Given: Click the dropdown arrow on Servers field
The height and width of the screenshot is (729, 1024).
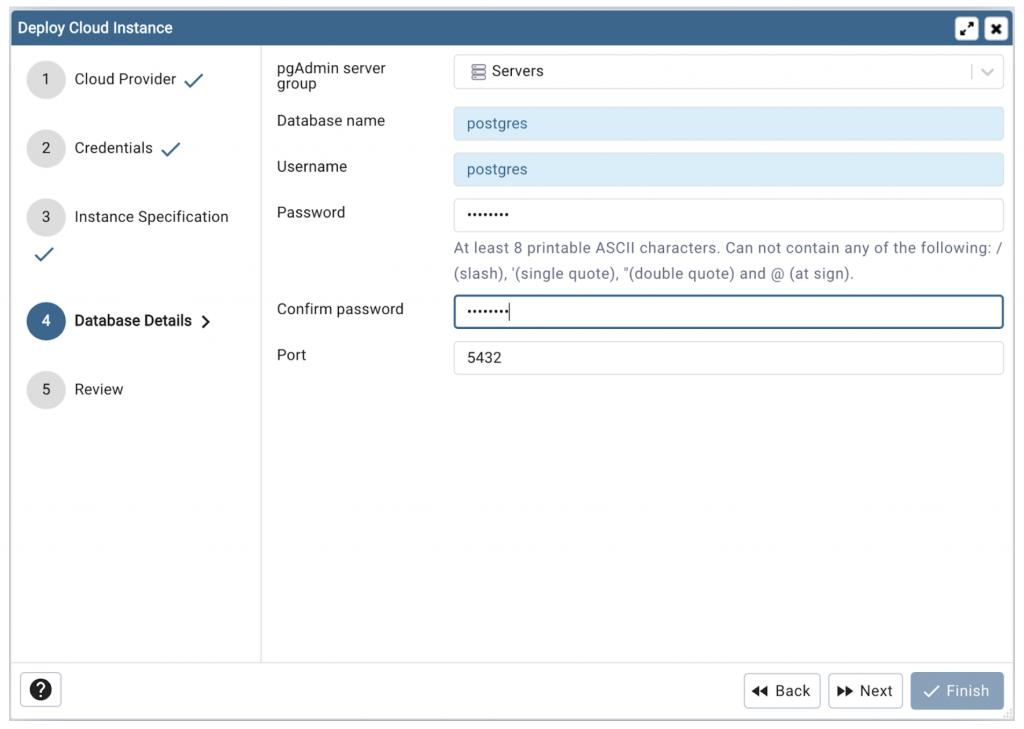Looking at the screenshot, I should click(x=988, y=71).
